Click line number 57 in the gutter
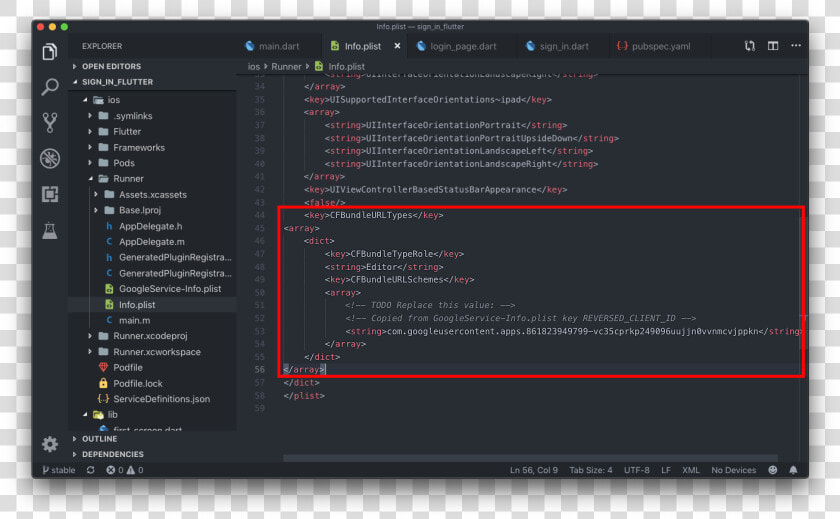This screenshot has height=519, width=840. (259, 382)
